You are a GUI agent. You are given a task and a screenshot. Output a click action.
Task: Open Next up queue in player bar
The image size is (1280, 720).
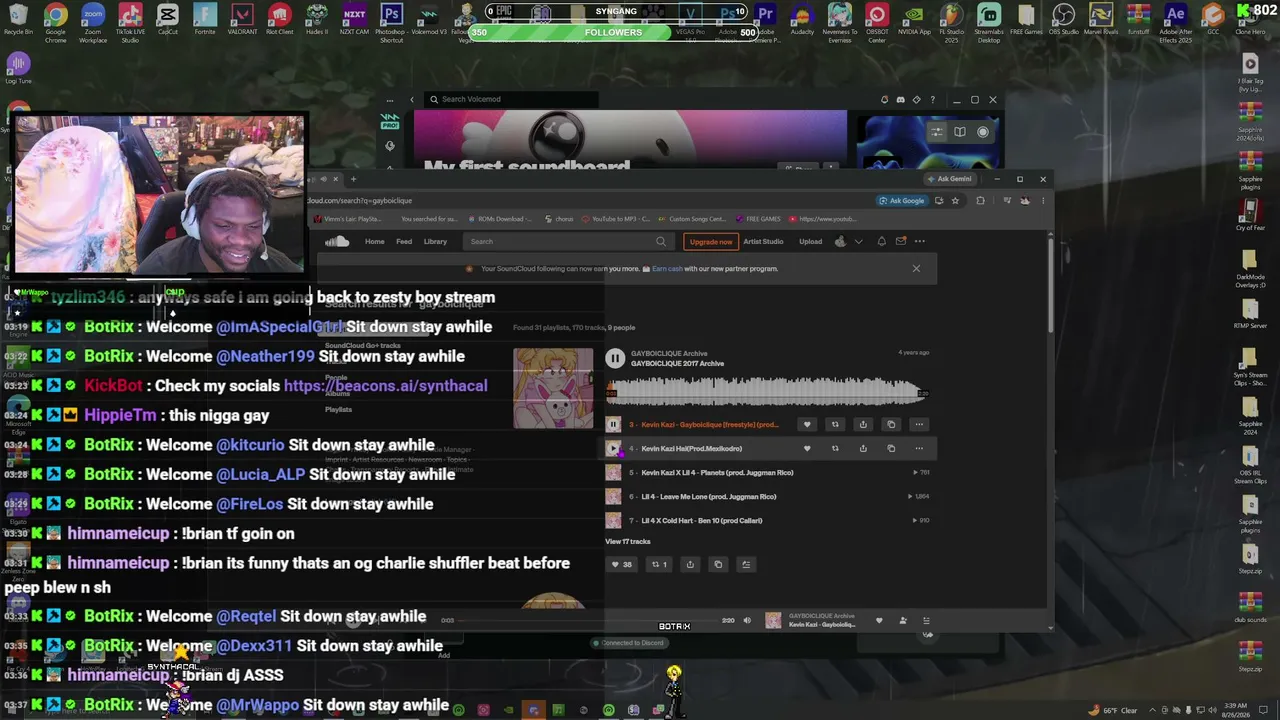pos(926,620)
